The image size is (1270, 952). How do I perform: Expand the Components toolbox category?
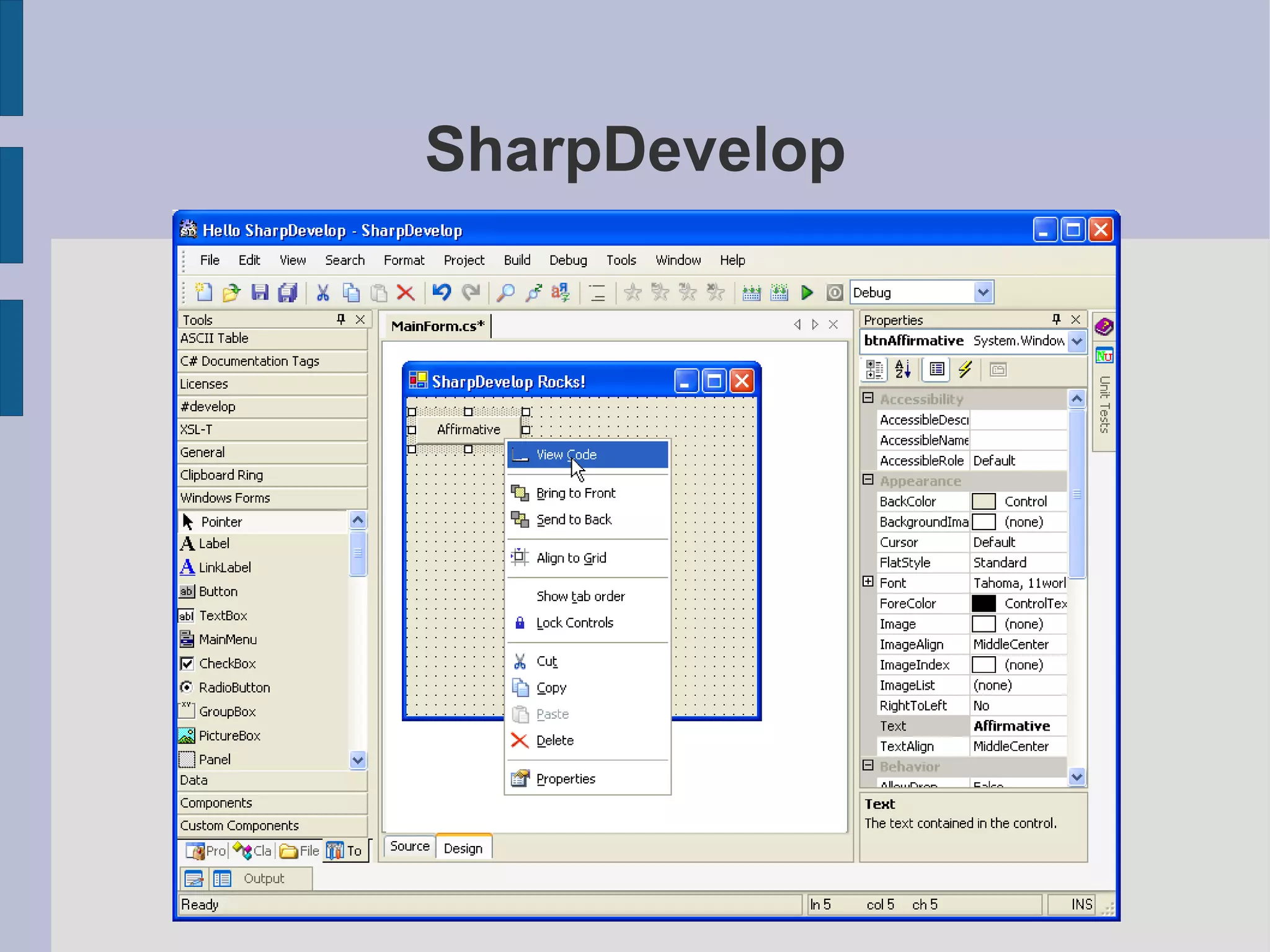[272, 803]
